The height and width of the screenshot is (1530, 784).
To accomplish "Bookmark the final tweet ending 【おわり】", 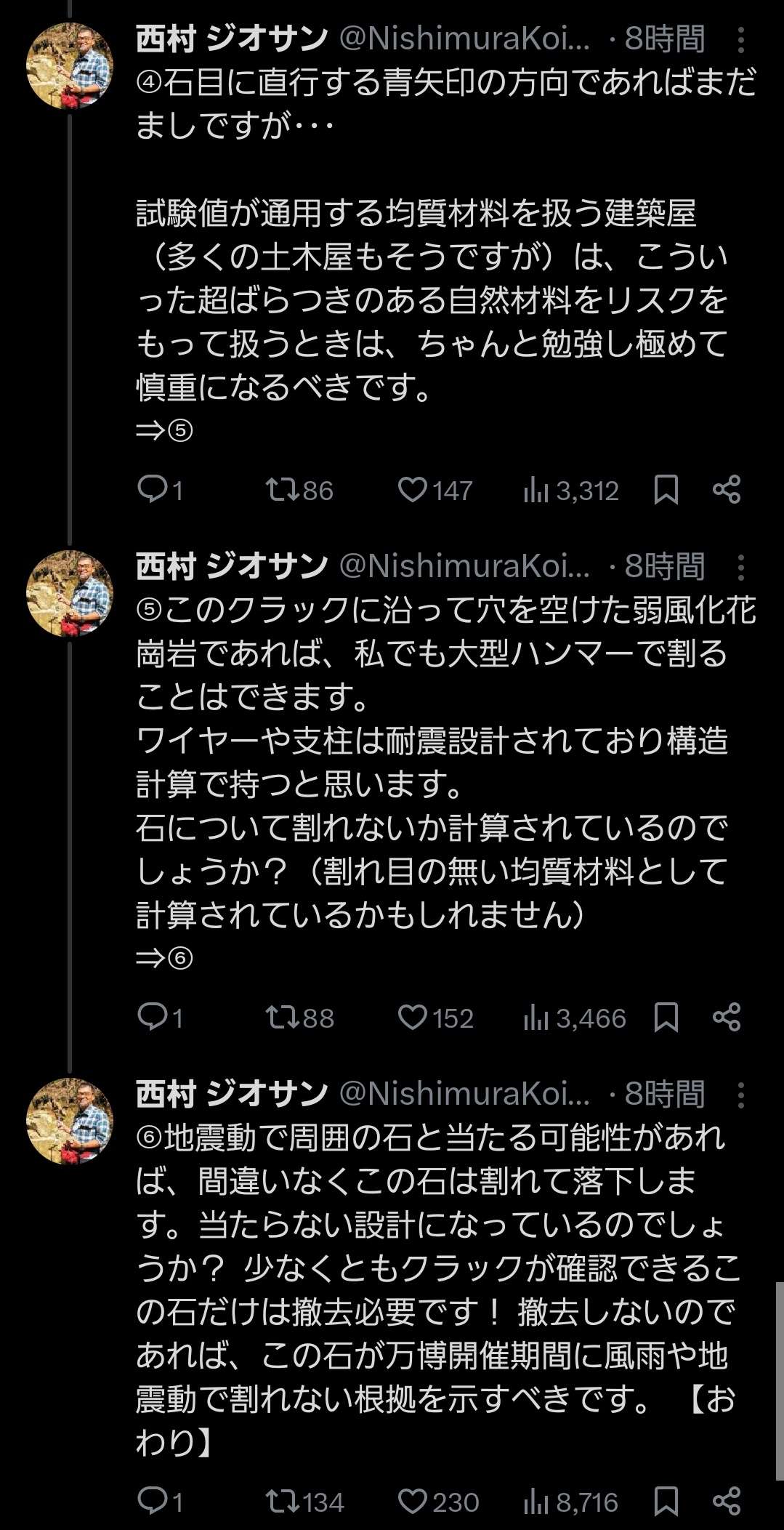I will 666,1502.
